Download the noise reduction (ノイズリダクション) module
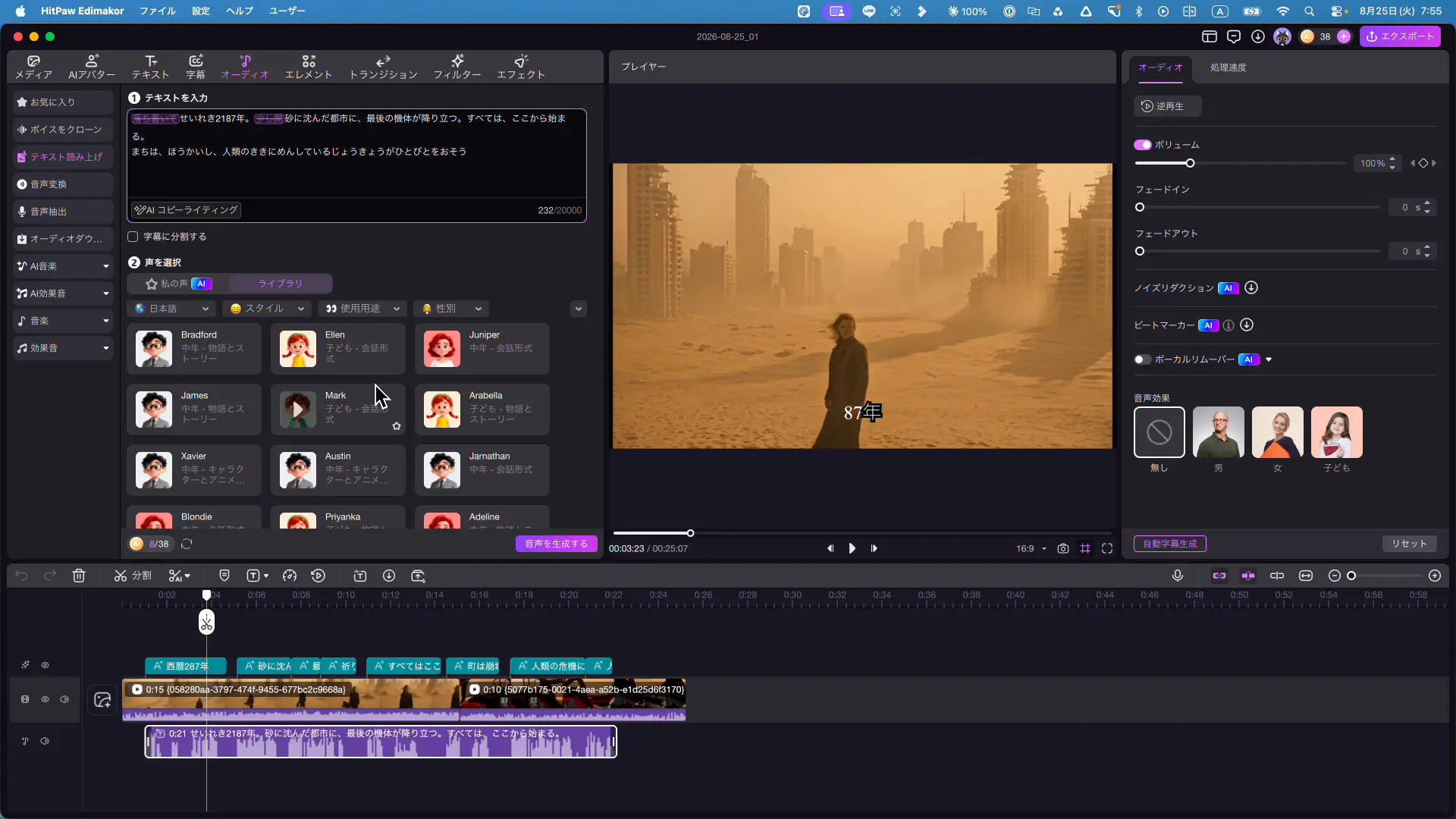Viewport: 1456px width, 819px height. (1251, 288)
